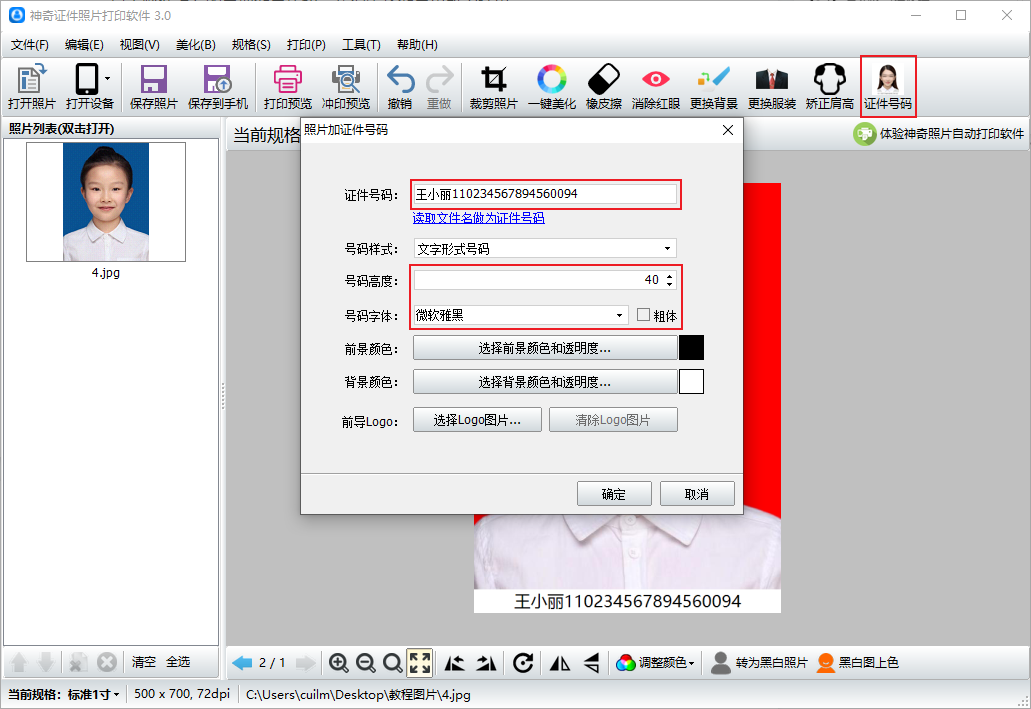Go to previous page blue arrow
Screen dimensions: 1031x709
pyautogui.click(x=242, y=663)
